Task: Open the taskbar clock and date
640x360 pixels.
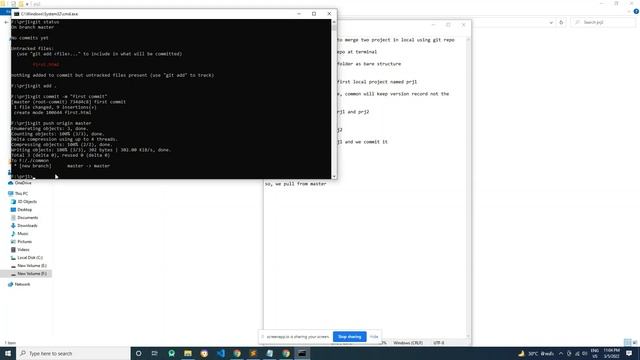Action: (611, 353)
